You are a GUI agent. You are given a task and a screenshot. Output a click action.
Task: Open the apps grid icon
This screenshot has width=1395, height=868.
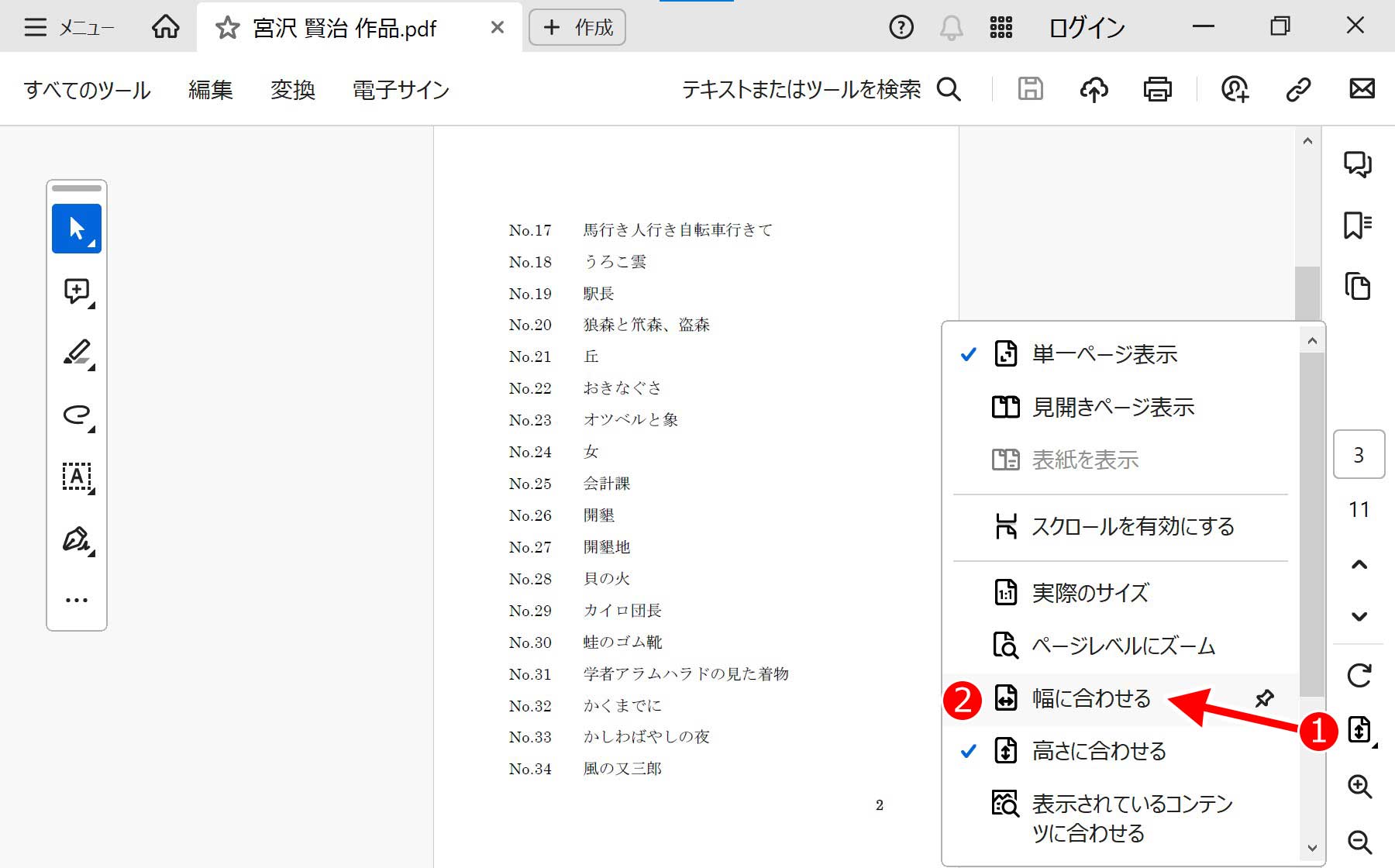(x=1001, y=27)
